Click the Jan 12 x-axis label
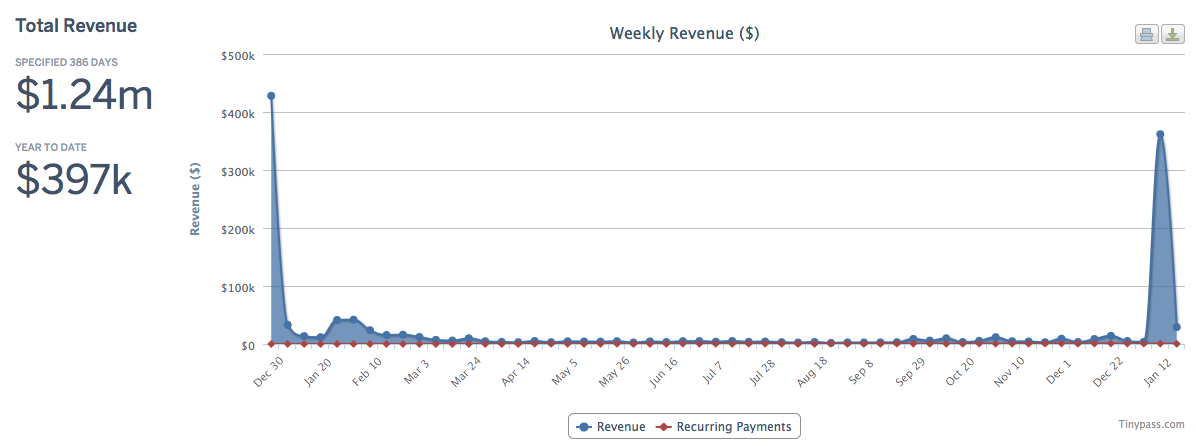 (1158, 369)
